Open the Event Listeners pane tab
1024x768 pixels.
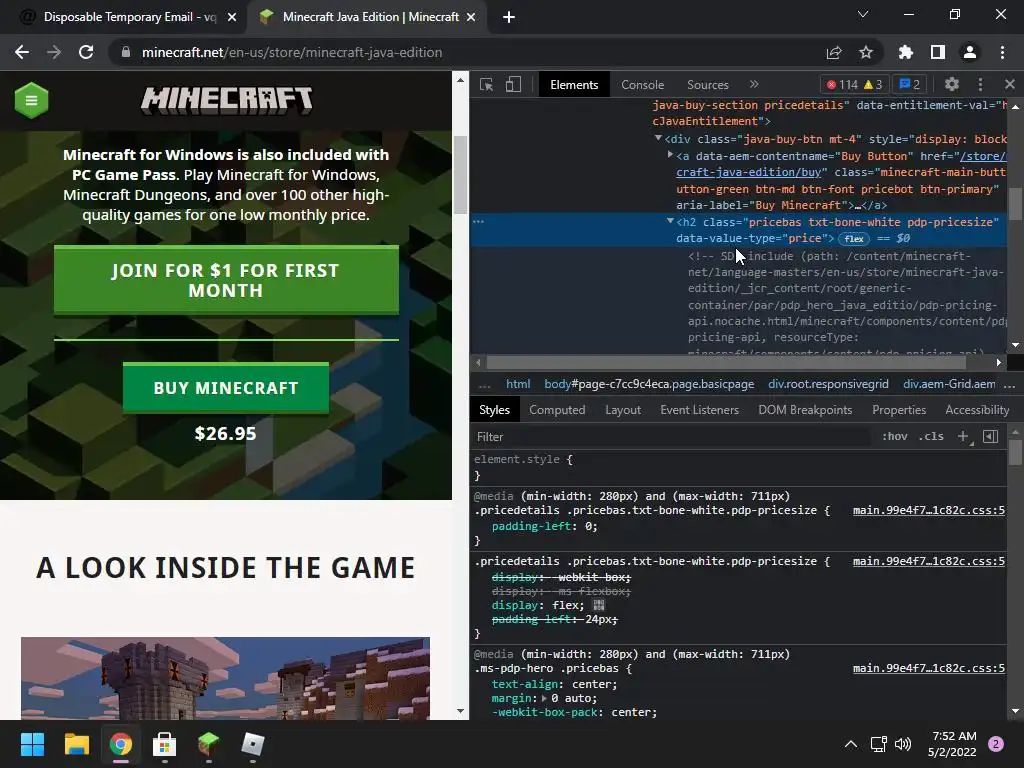(699, 409)
